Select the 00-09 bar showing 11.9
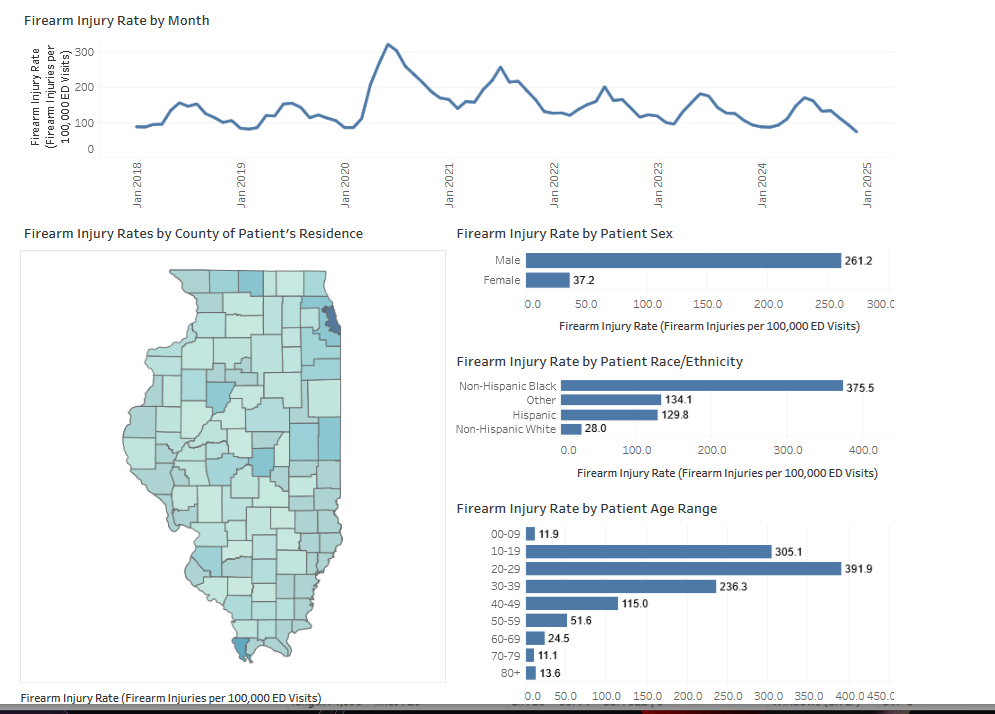The image size is (995, 714). (532, 534)
